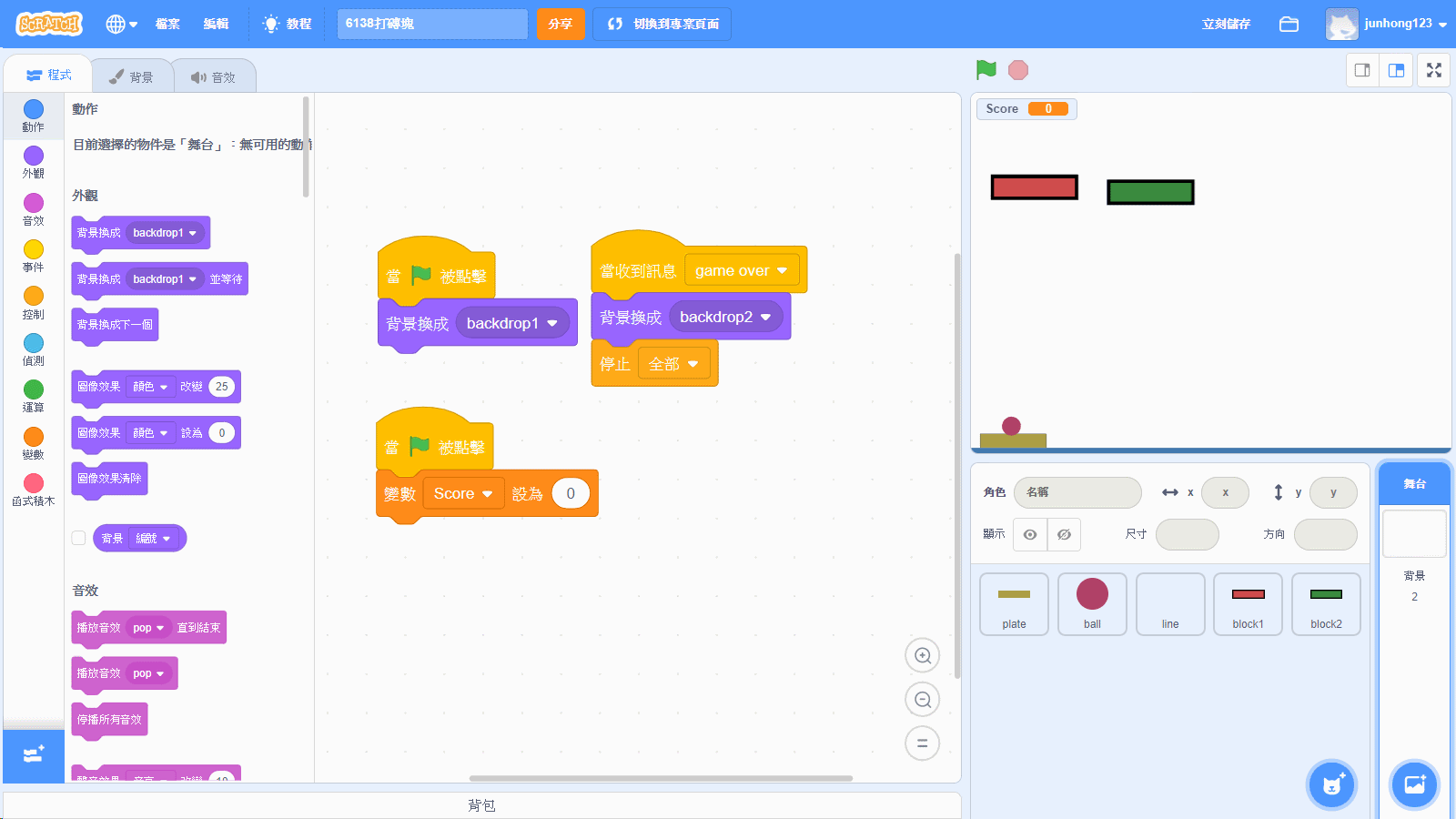The width and height of the screenshot is (1456, 819).
Task: Select the block1 sprite thumbnail
Action: tap(1248, 604)
